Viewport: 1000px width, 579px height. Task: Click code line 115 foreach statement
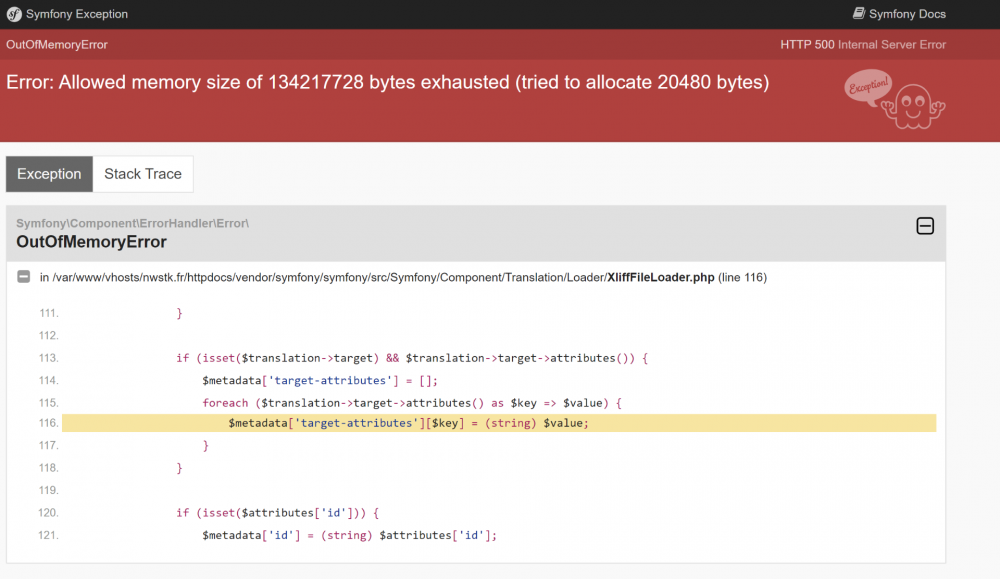coord(412,403)
